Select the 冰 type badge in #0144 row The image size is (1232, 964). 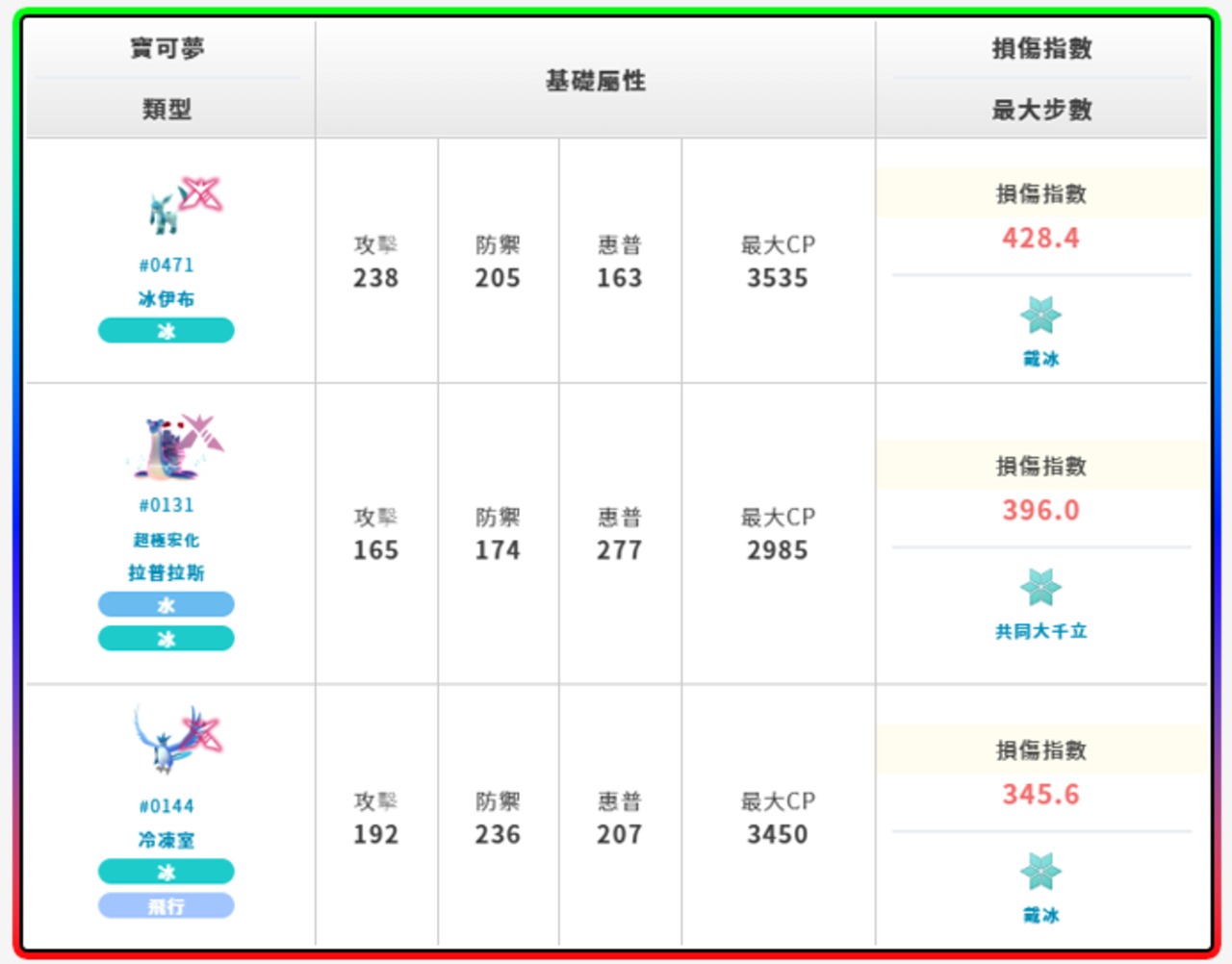[x=167, y=873]
